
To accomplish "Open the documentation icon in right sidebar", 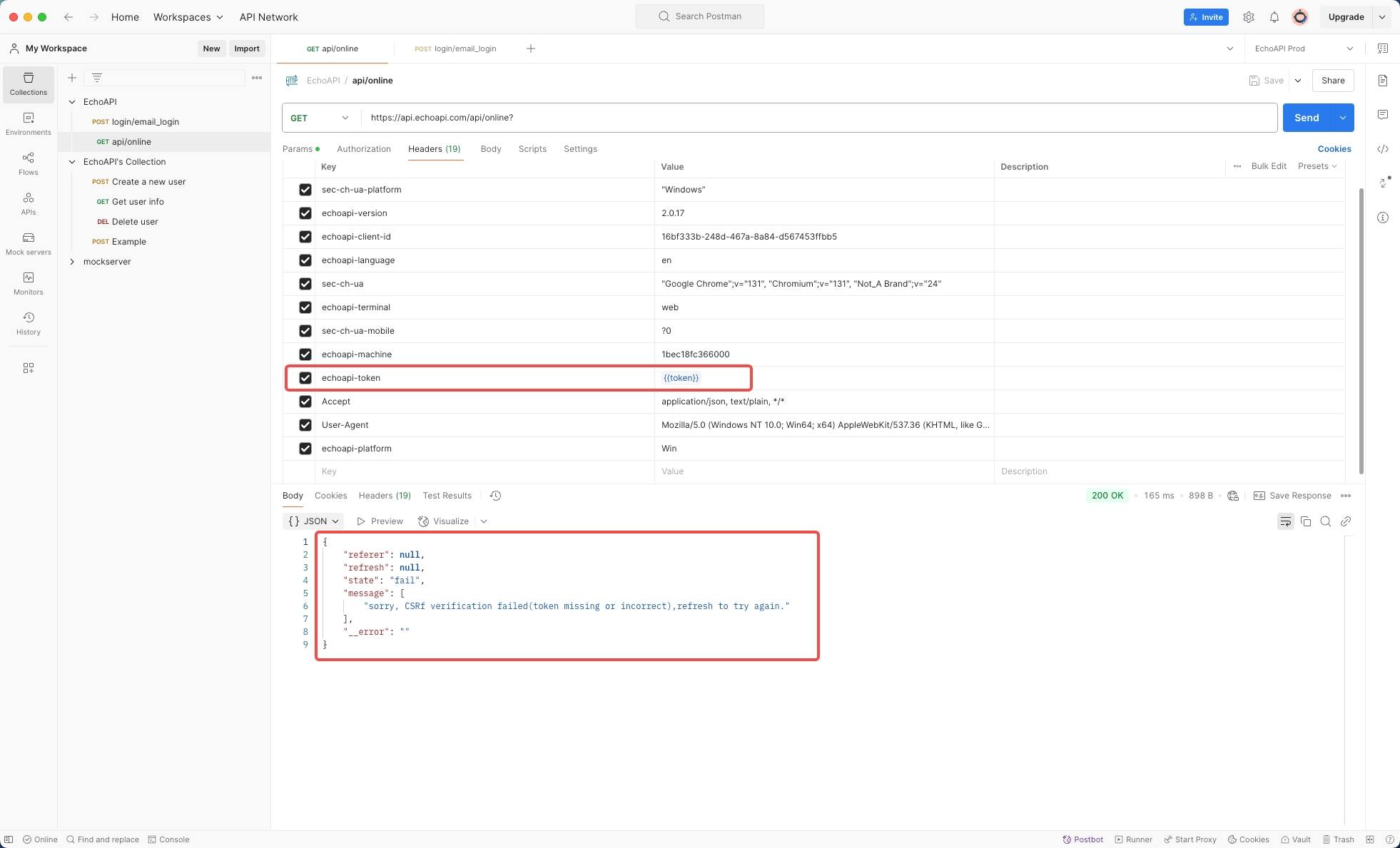I will point(1383,81).
